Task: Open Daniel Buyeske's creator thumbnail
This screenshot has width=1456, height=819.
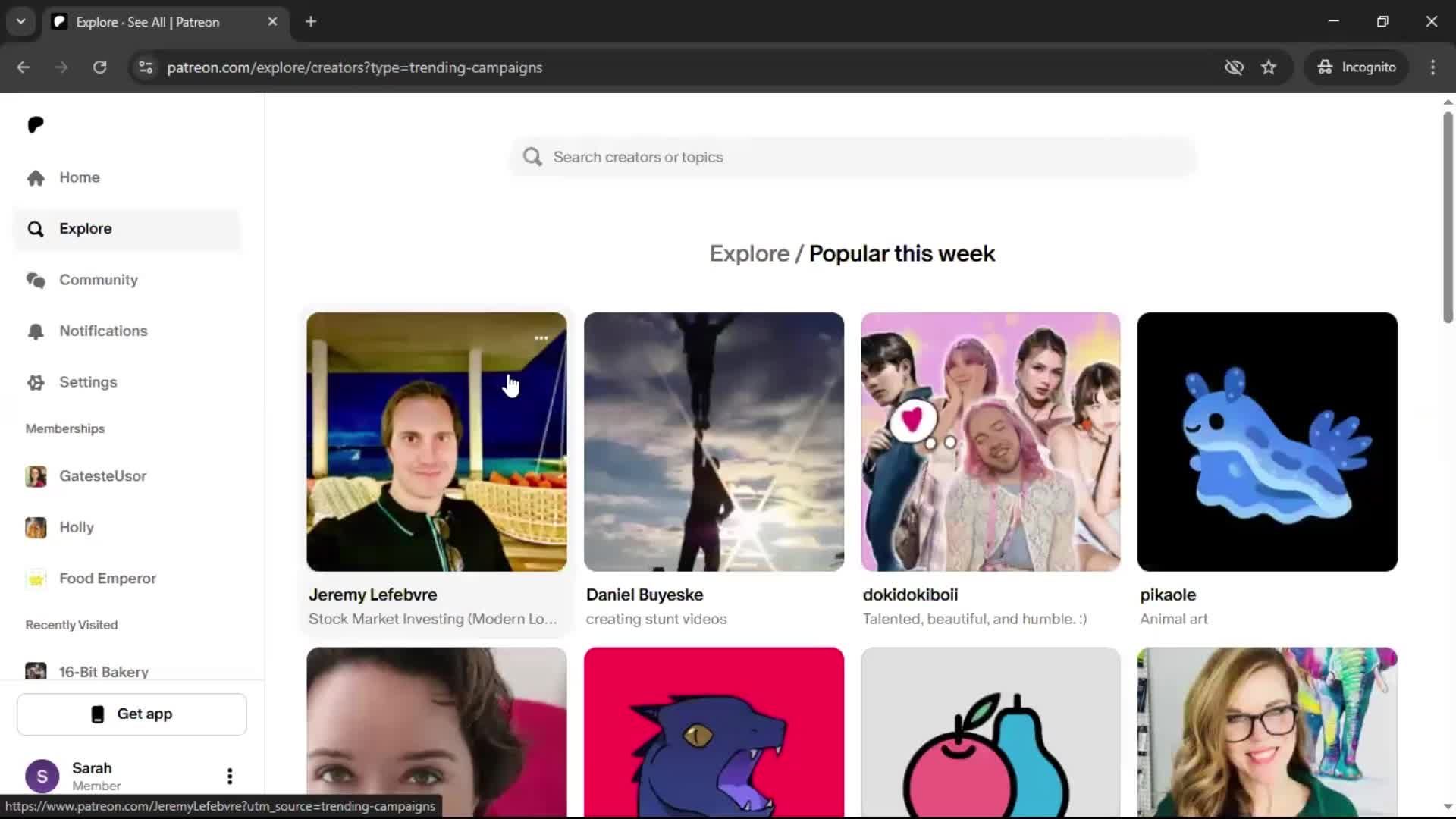Action: pyautogui.click(x=714, y=441)
